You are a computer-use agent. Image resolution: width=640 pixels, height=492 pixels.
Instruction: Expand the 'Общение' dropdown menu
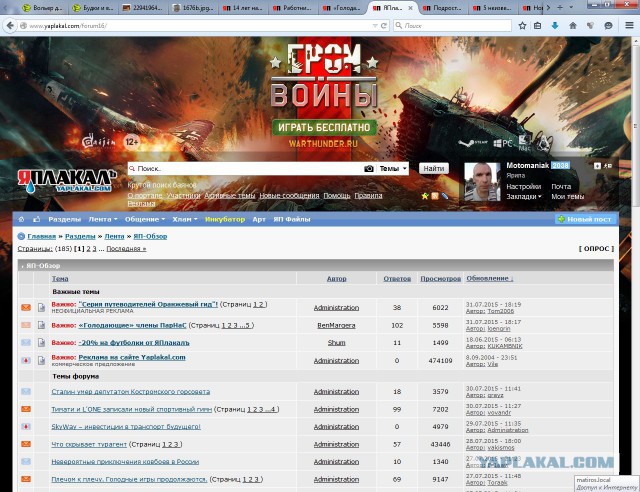tap(145, 219)
